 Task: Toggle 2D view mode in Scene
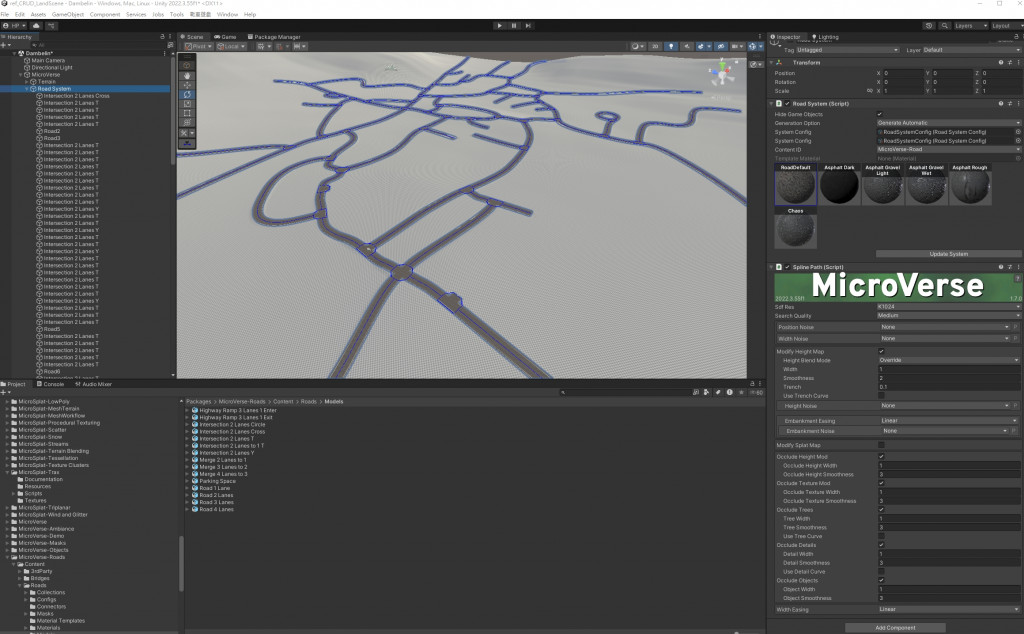click(654, 46)
